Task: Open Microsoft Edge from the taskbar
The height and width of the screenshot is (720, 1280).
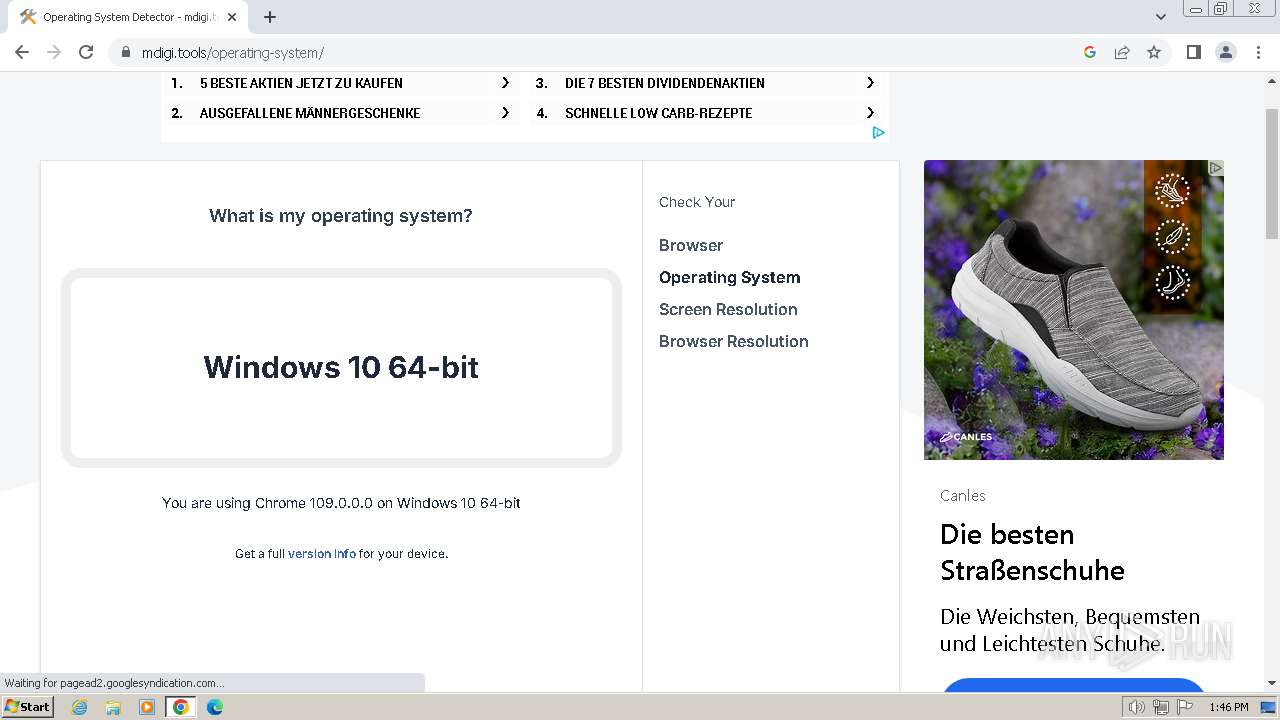Action: (215, 707)
